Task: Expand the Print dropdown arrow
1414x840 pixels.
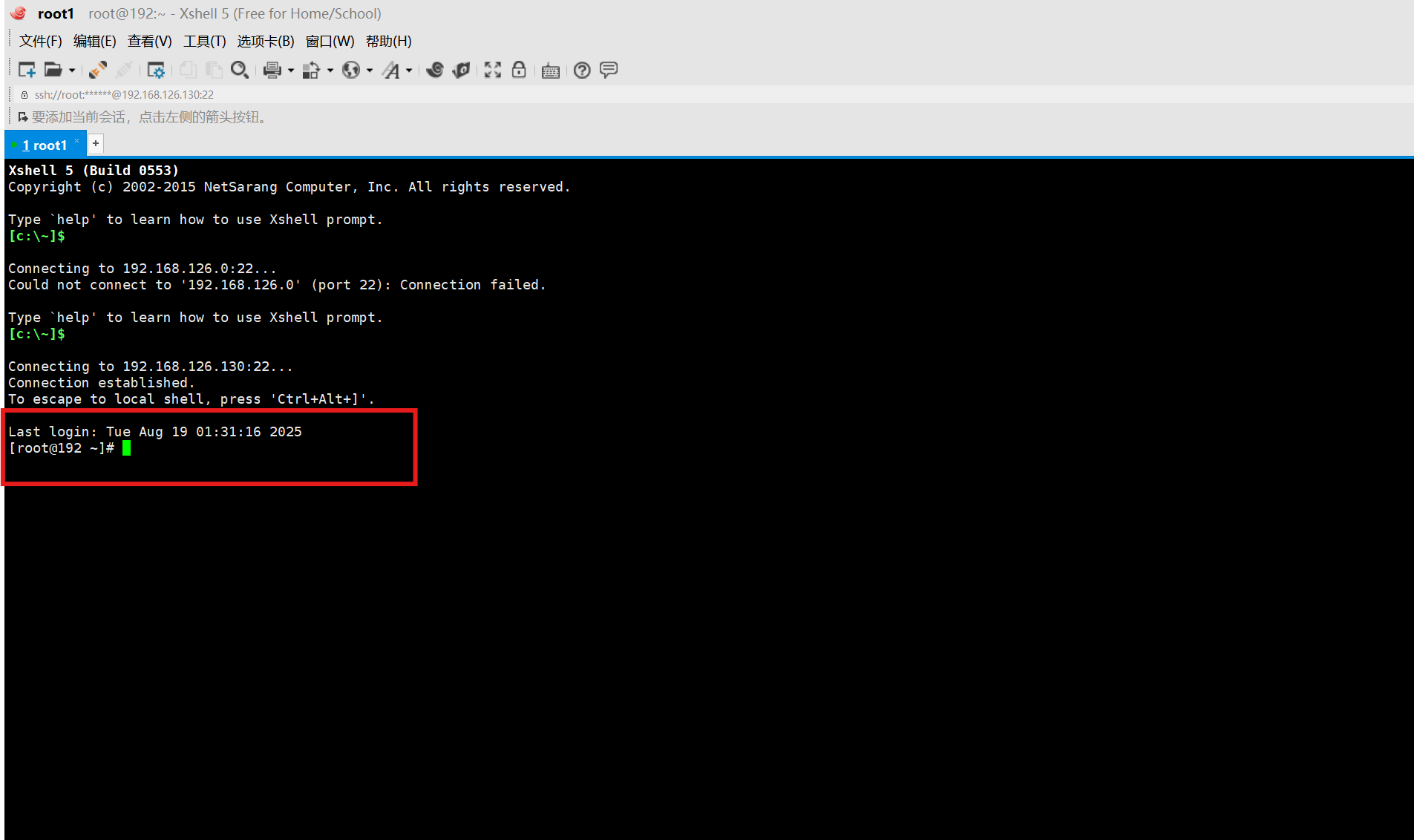Action: pos(291,70)
